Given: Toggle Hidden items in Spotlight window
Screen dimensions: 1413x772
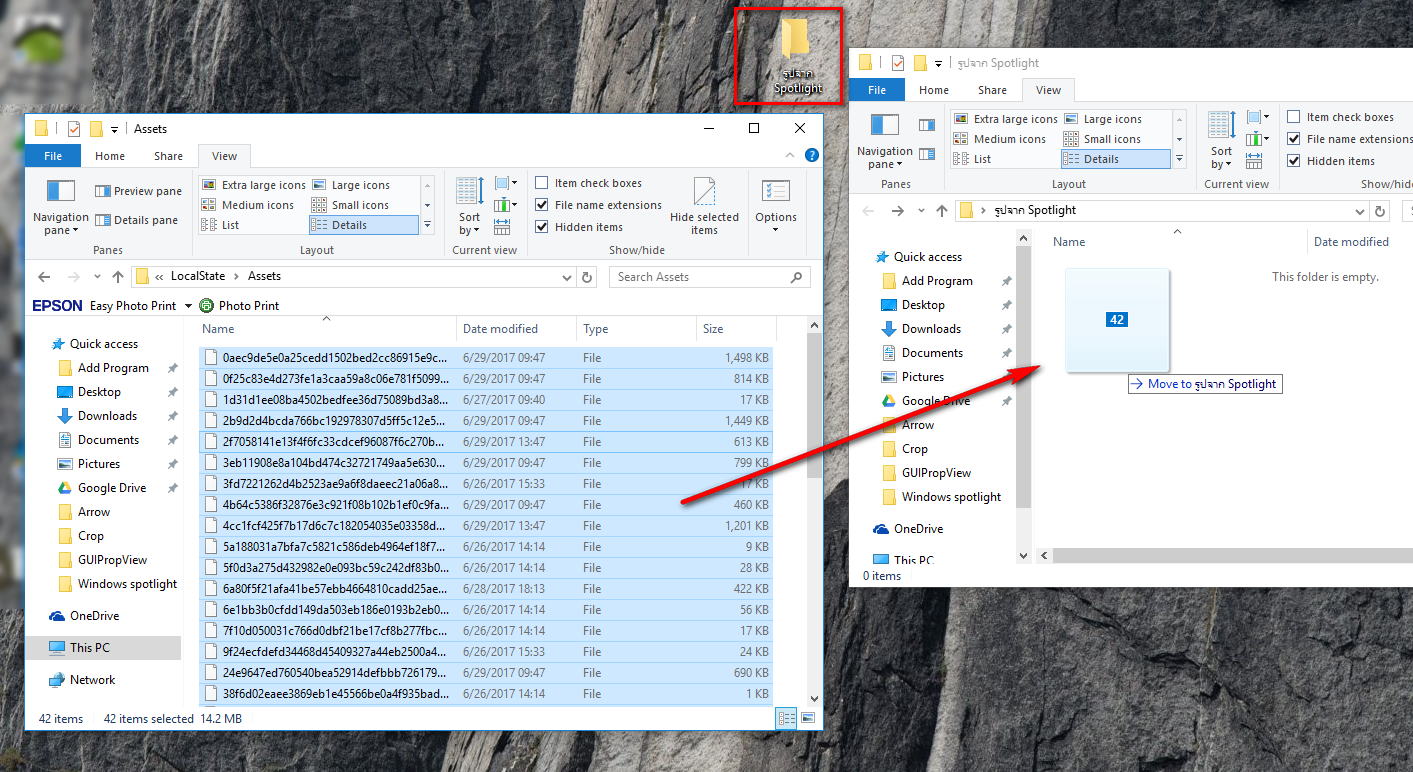Looking at the screenshot, I should tap(1331, 161).
